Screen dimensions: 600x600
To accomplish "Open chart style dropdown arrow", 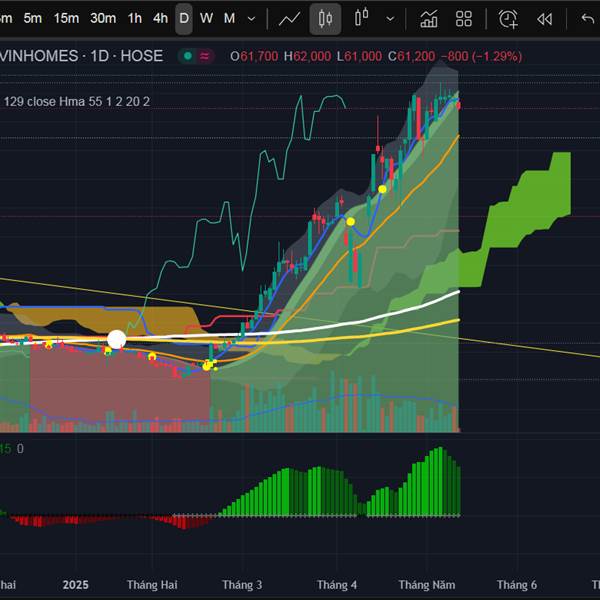I will [390, 18].
